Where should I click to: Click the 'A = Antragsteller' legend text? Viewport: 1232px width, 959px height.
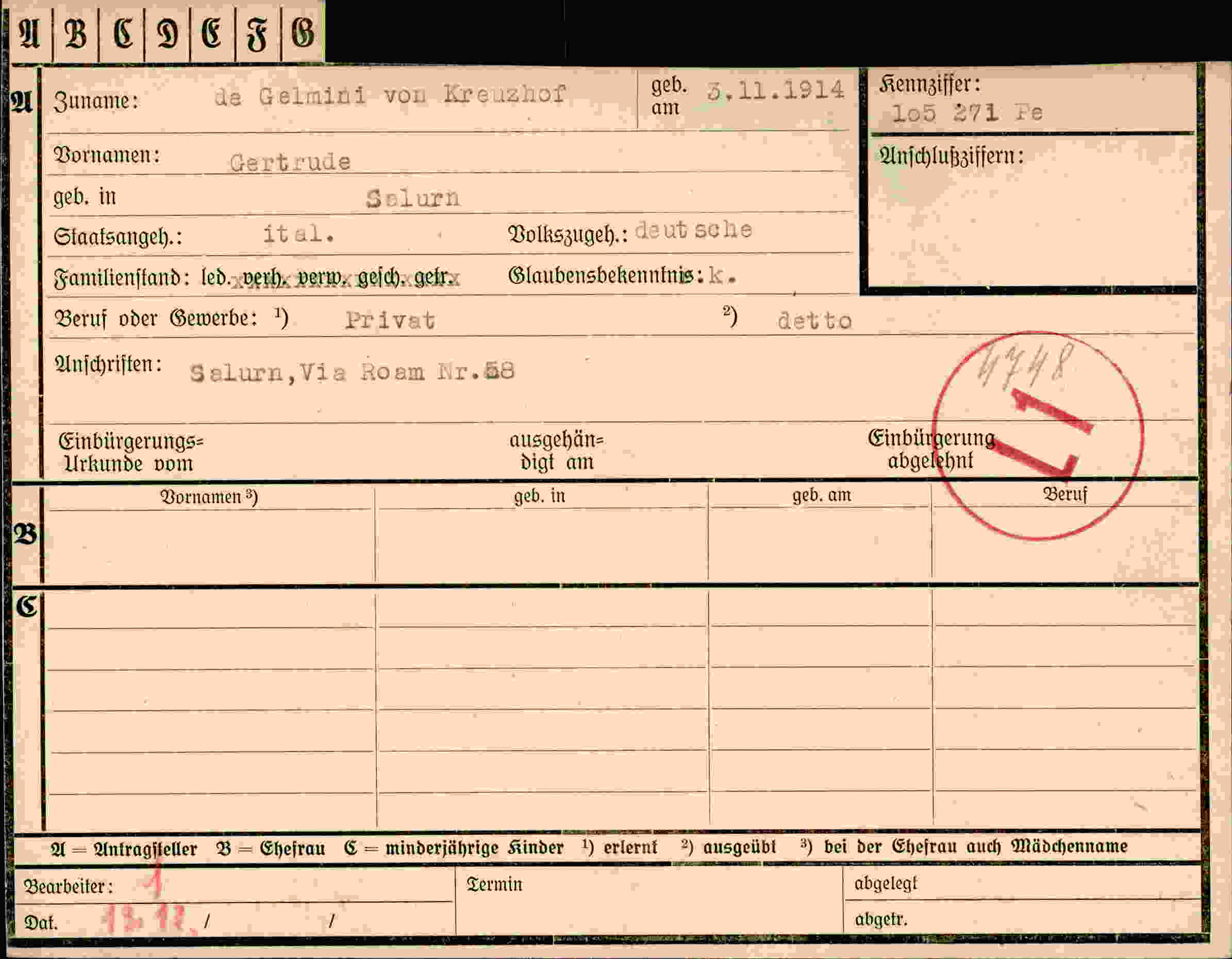124,849
